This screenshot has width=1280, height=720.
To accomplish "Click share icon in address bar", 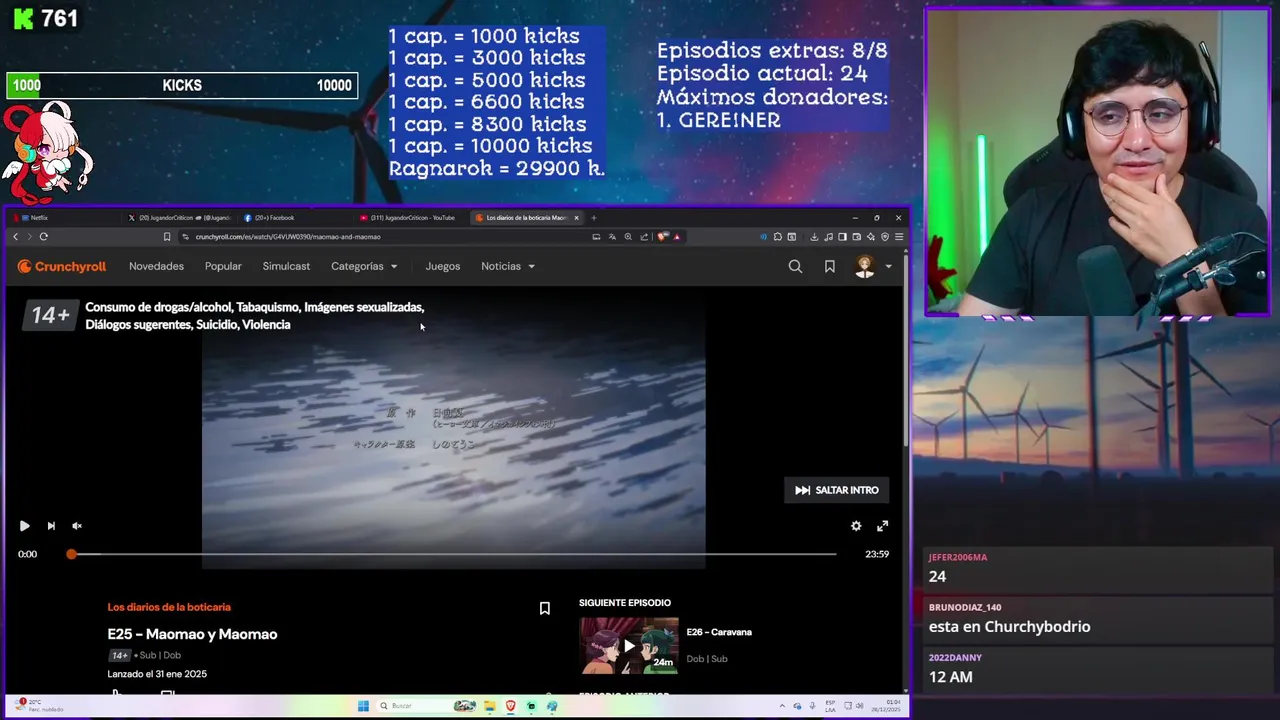I will [644, 237].
